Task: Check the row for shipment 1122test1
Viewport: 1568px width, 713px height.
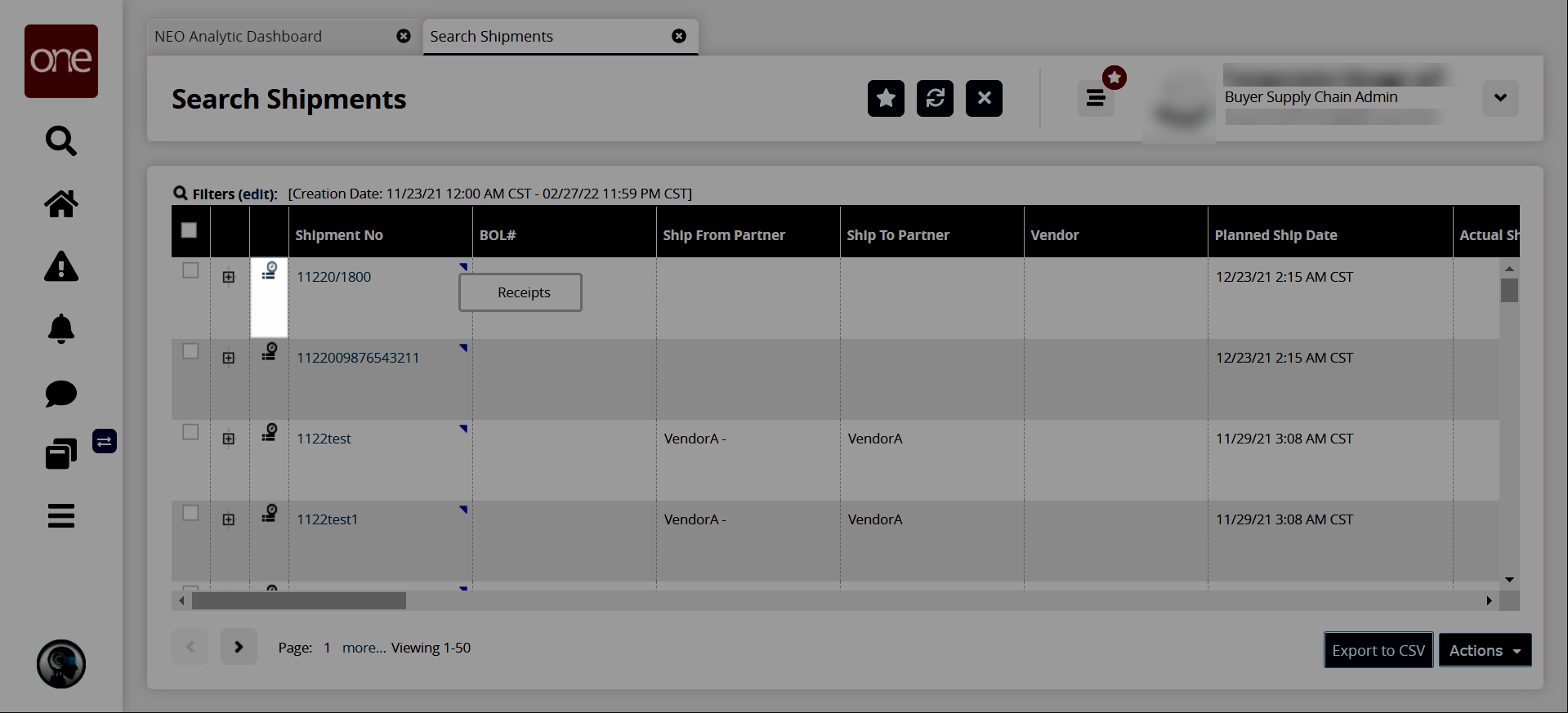Action: [x=190, y=513]
